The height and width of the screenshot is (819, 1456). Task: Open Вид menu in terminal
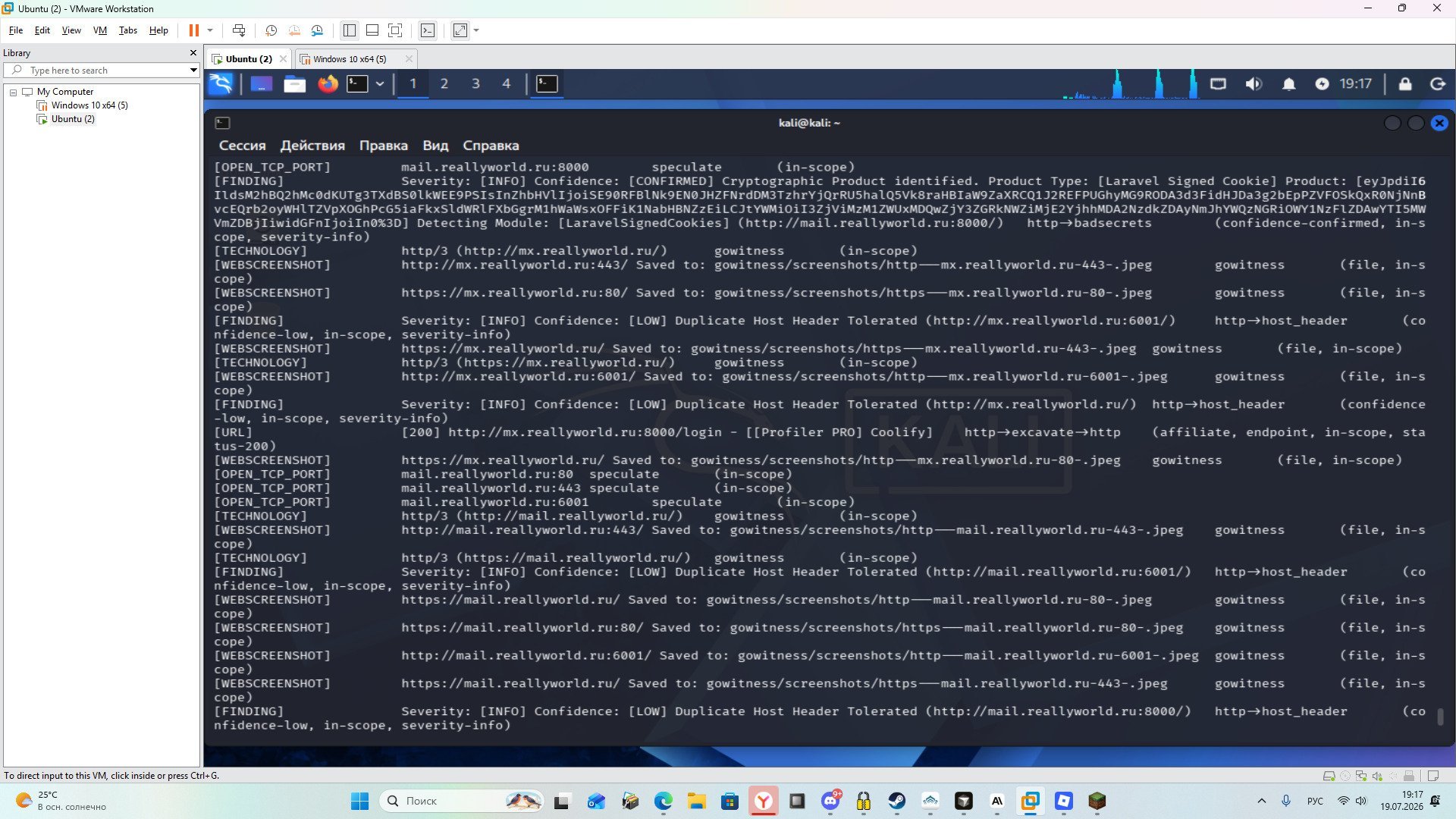click(x=435, y=146)
